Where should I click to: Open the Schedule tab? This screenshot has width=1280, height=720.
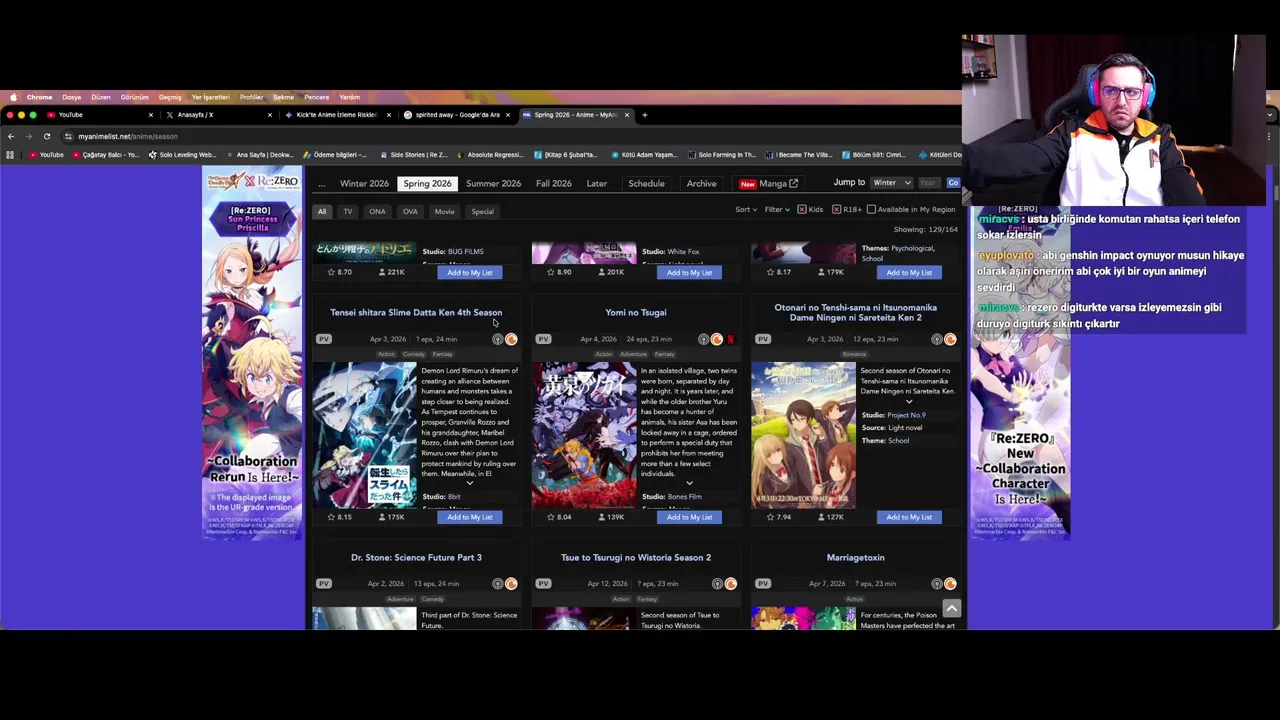point(646,184)
